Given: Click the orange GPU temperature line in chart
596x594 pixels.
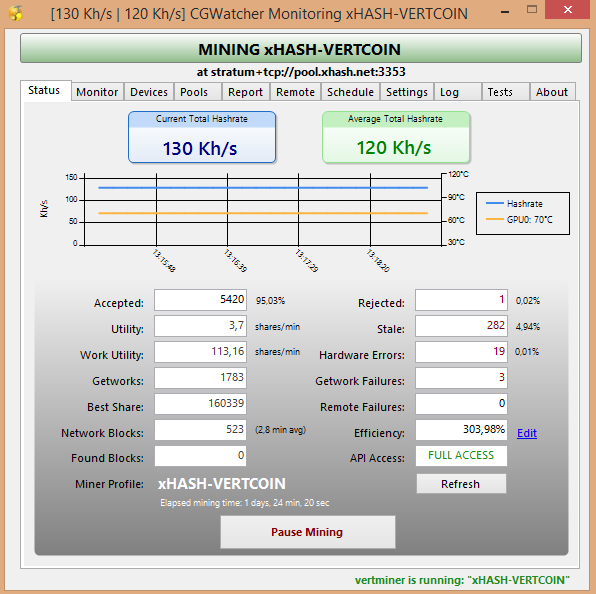Looking at the screenshot, I should [x=263, y=213].
